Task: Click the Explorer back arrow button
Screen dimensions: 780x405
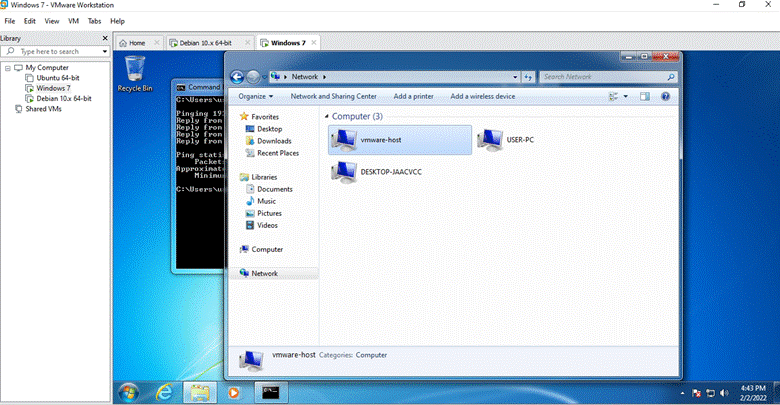Action: (237, 77)
